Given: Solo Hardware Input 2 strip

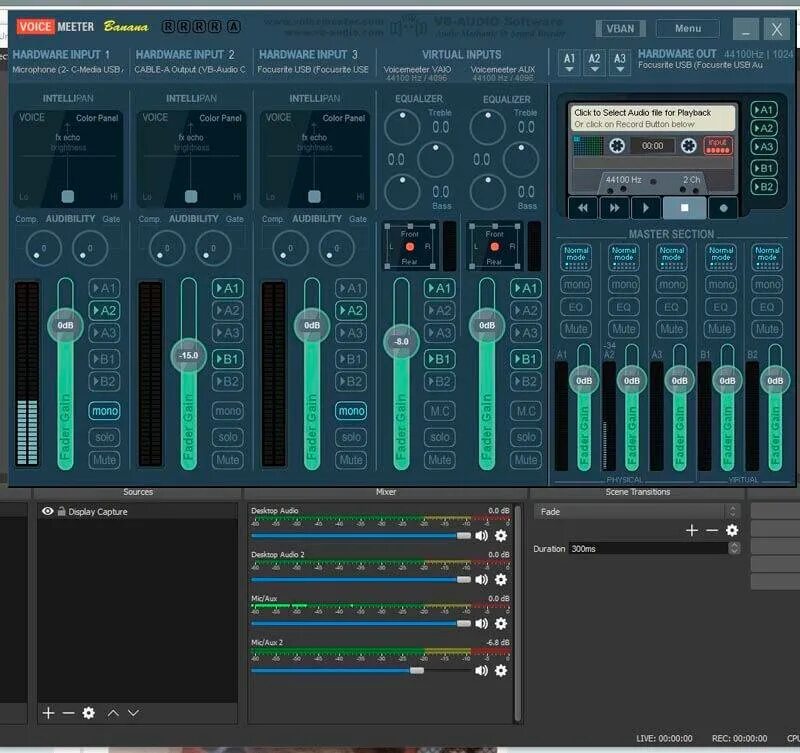Looking at the screenshot, I should tap(228, 437).
